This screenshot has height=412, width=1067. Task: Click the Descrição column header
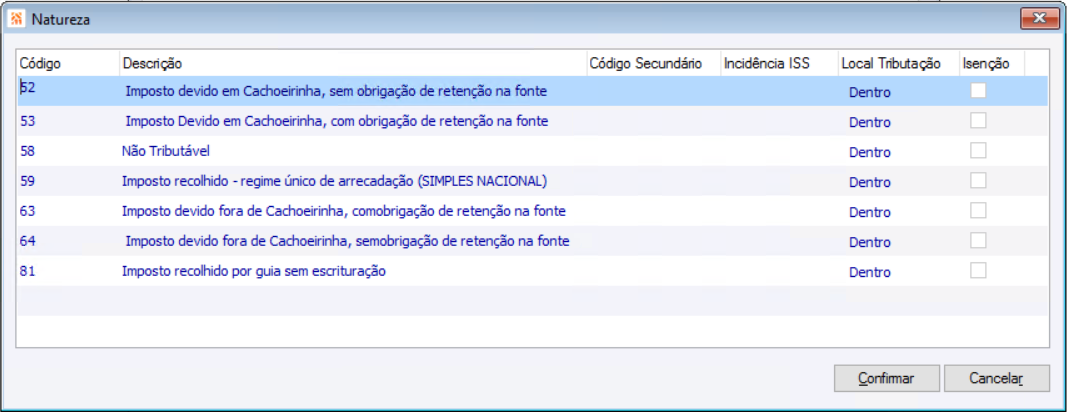click(x=350, y=64)
